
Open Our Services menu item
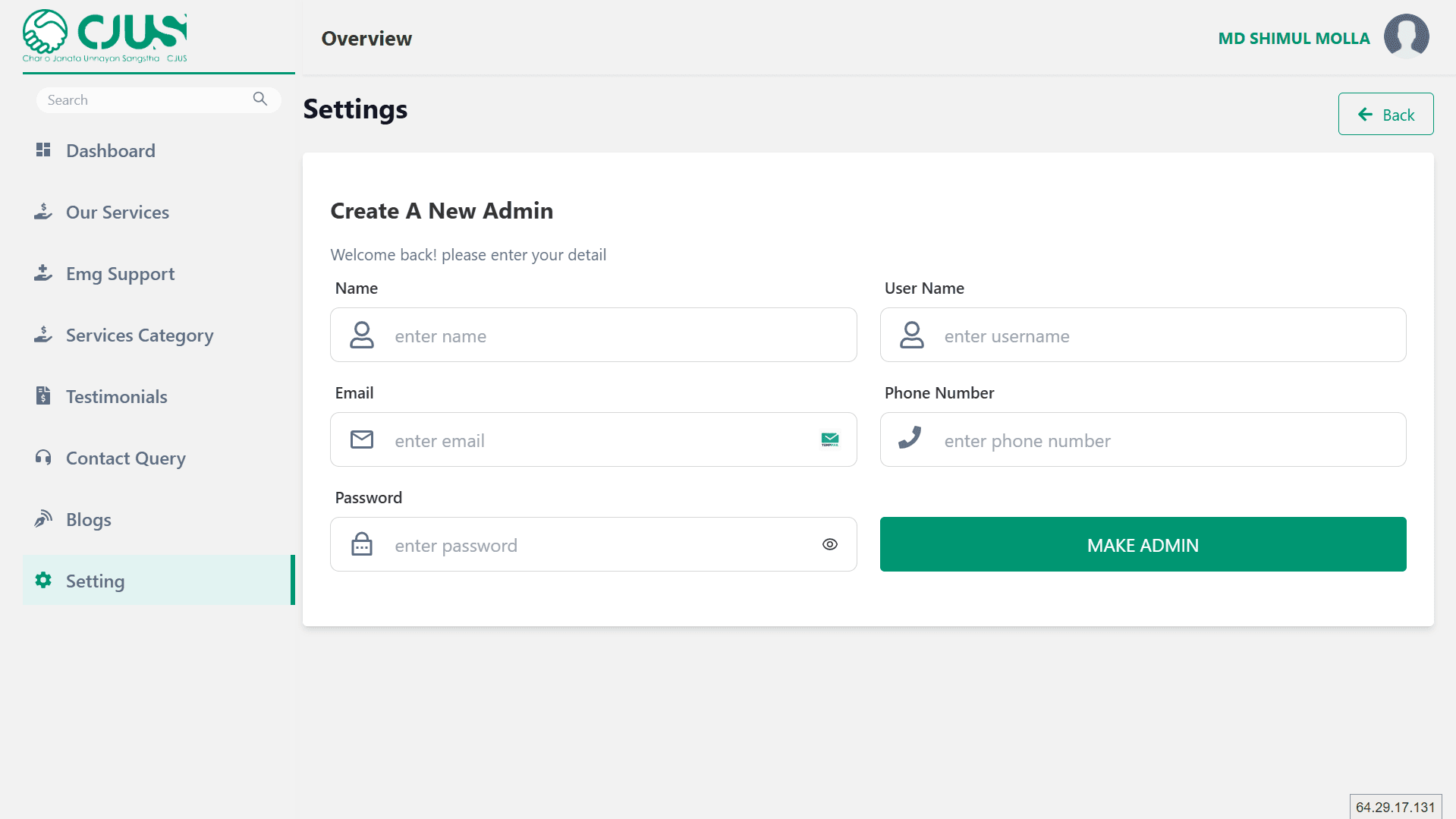(x=118, y=213)
